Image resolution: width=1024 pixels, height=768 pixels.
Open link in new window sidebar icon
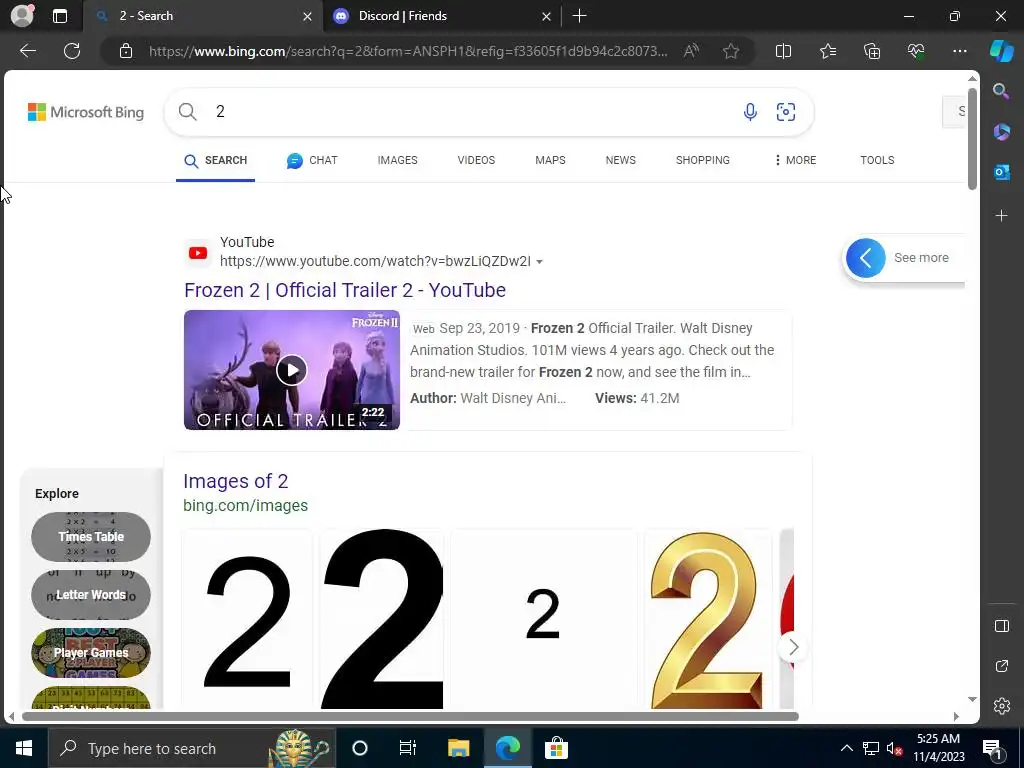[1002, 666]
